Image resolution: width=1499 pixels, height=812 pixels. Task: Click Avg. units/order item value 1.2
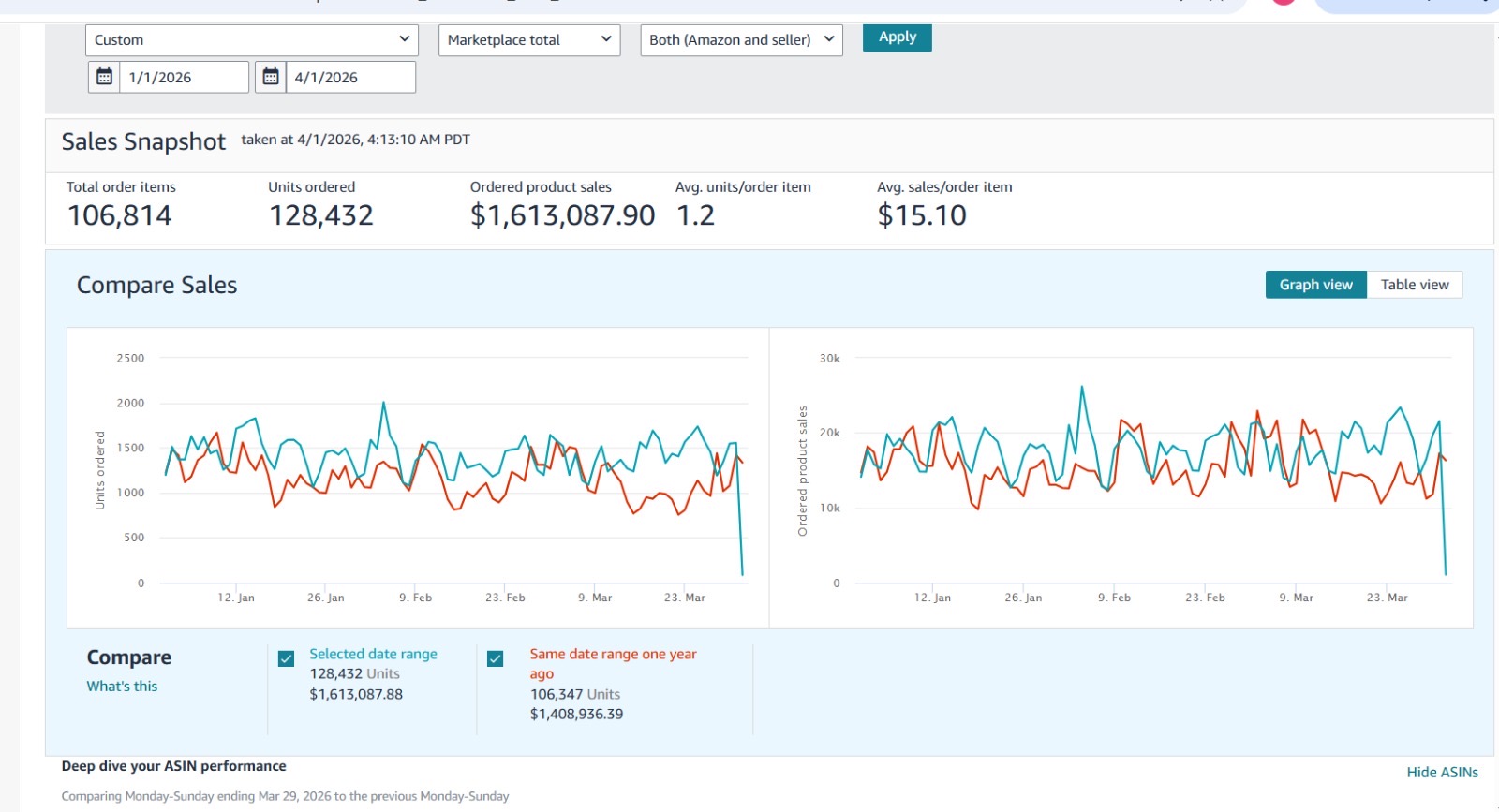(x=695, y=215)
